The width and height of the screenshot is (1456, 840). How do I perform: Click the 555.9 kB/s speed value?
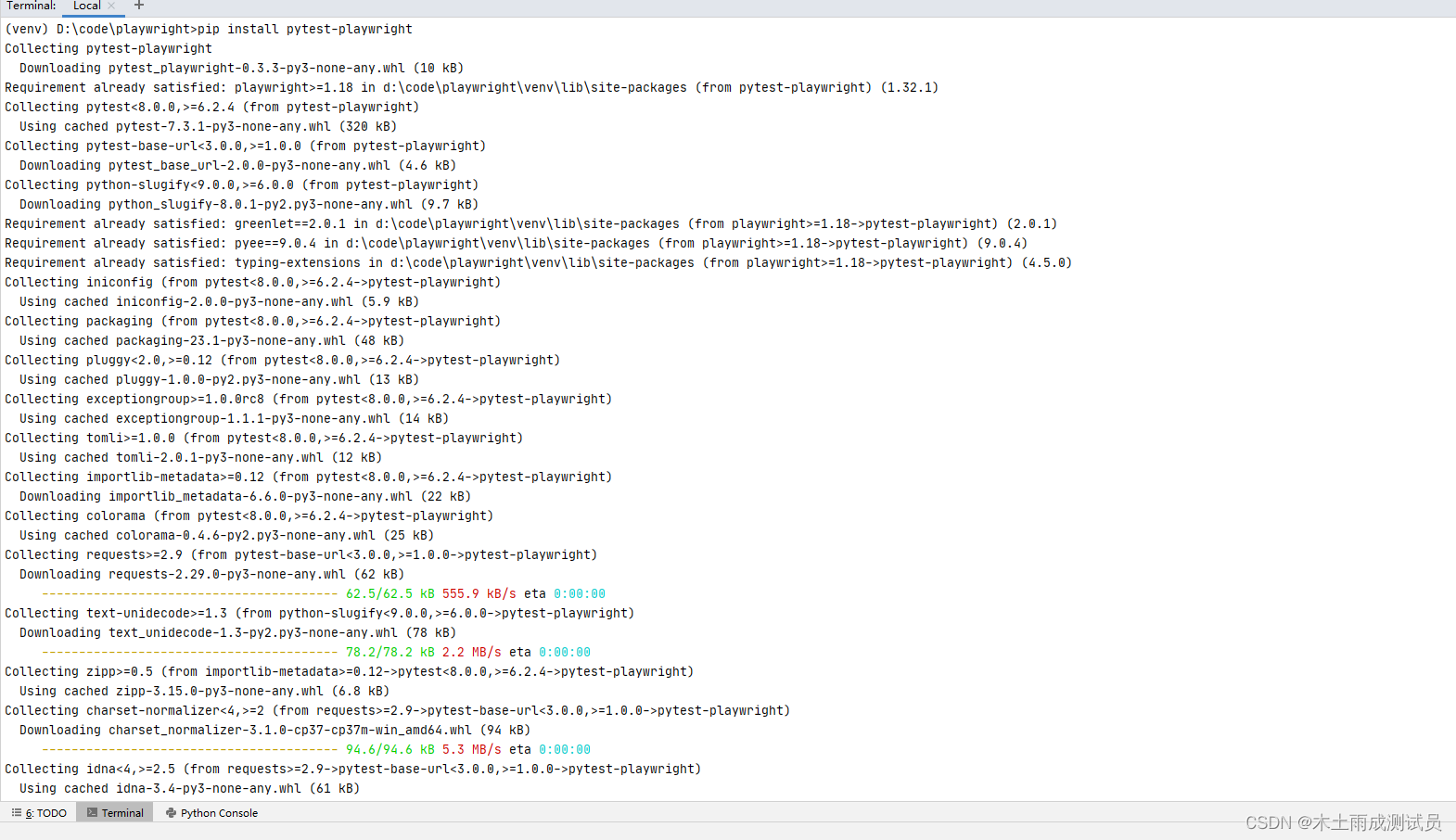pyautogui.click(x=479, y=593)
